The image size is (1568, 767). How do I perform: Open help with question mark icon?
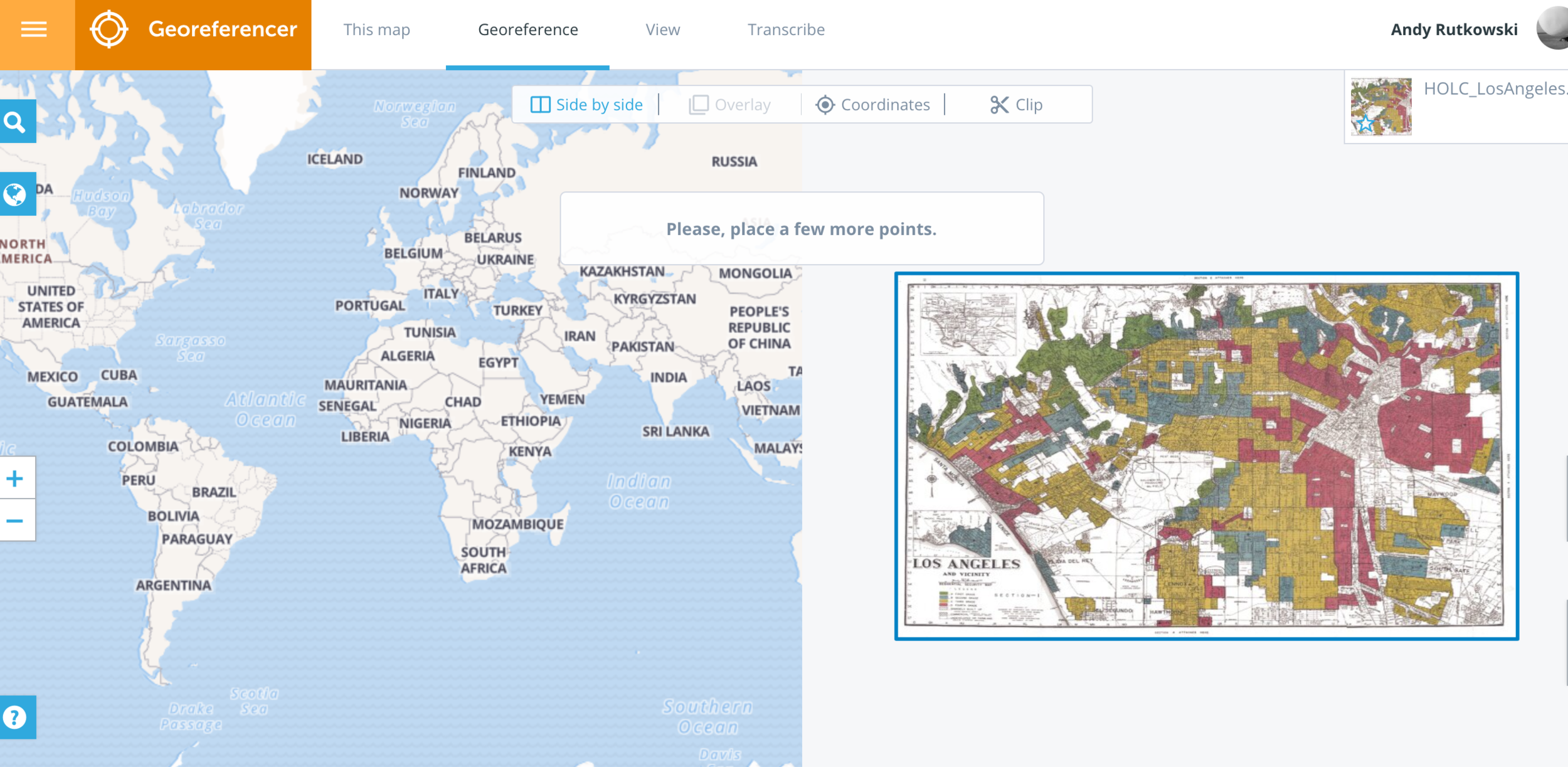[x=15, y=717]
